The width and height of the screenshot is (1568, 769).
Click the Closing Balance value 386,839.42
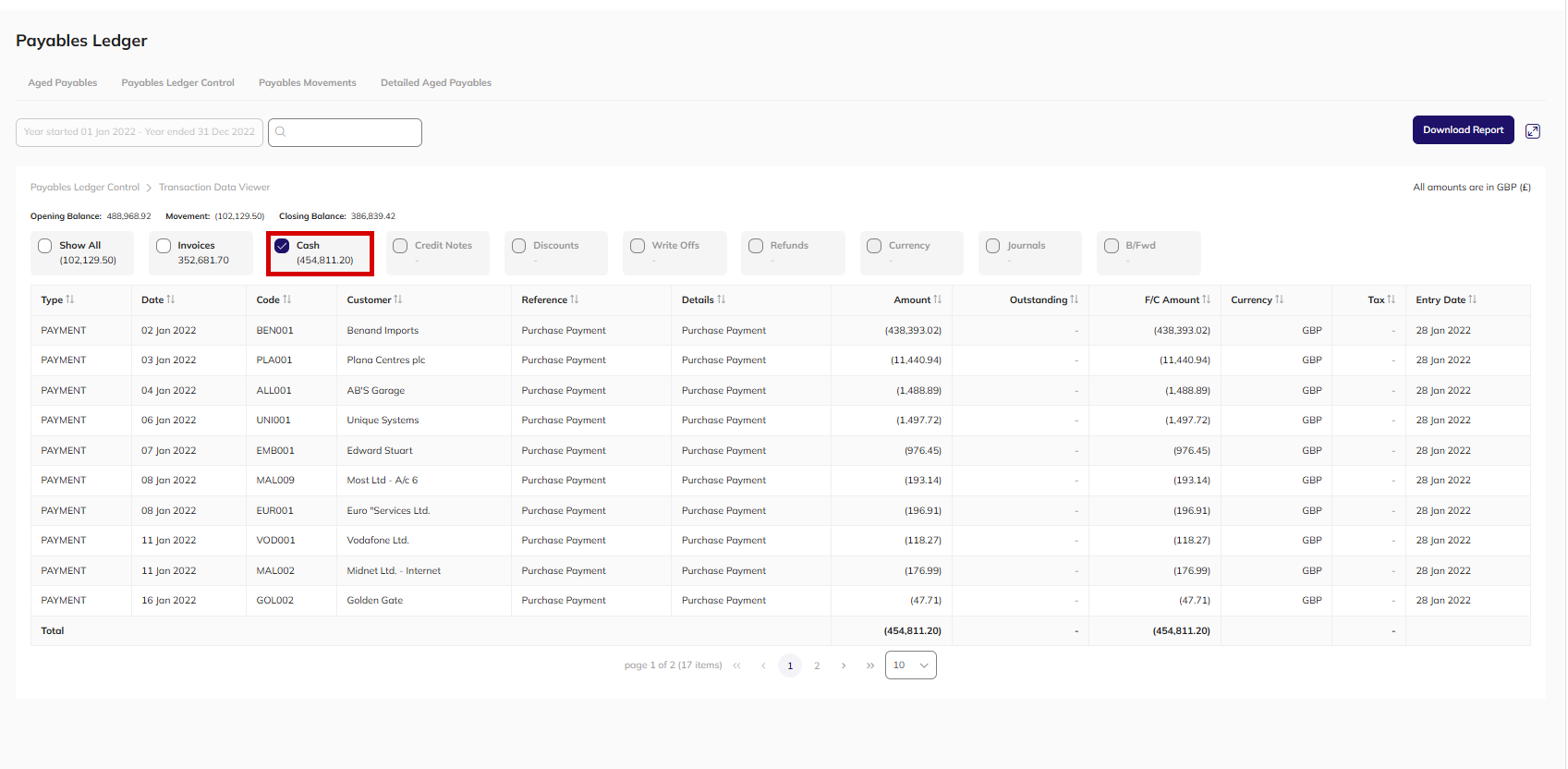(373, 216)
